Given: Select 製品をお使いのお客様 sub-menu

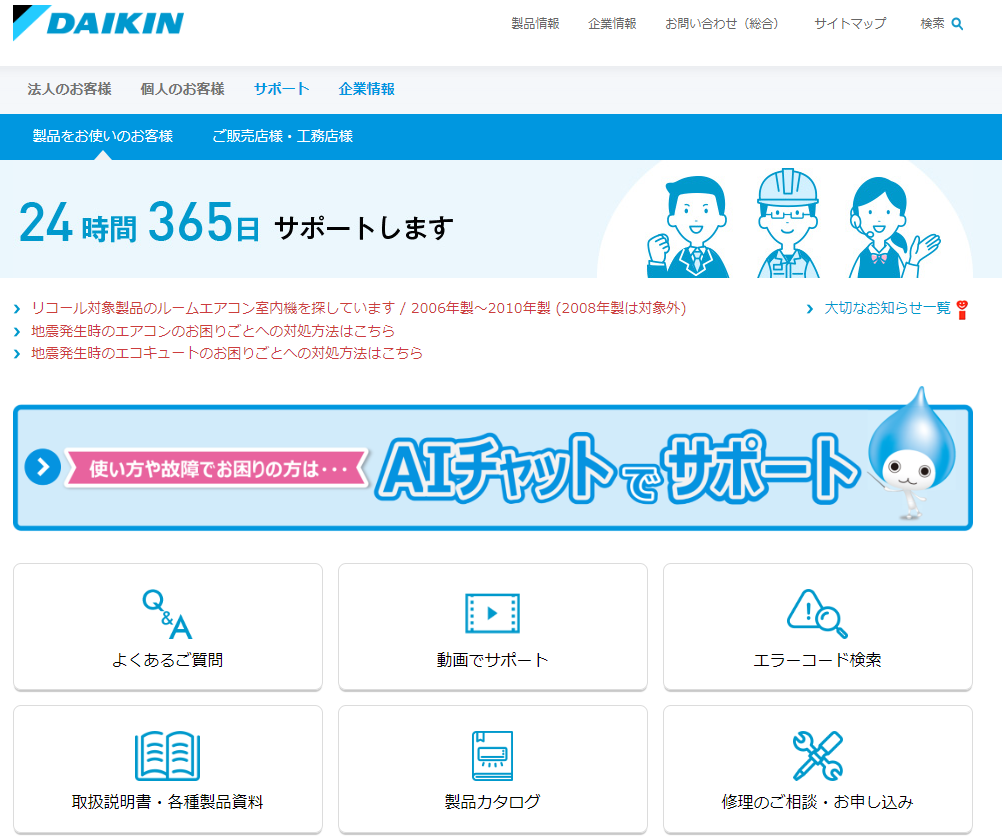Looking at the screenshot, I should [102, 136].
